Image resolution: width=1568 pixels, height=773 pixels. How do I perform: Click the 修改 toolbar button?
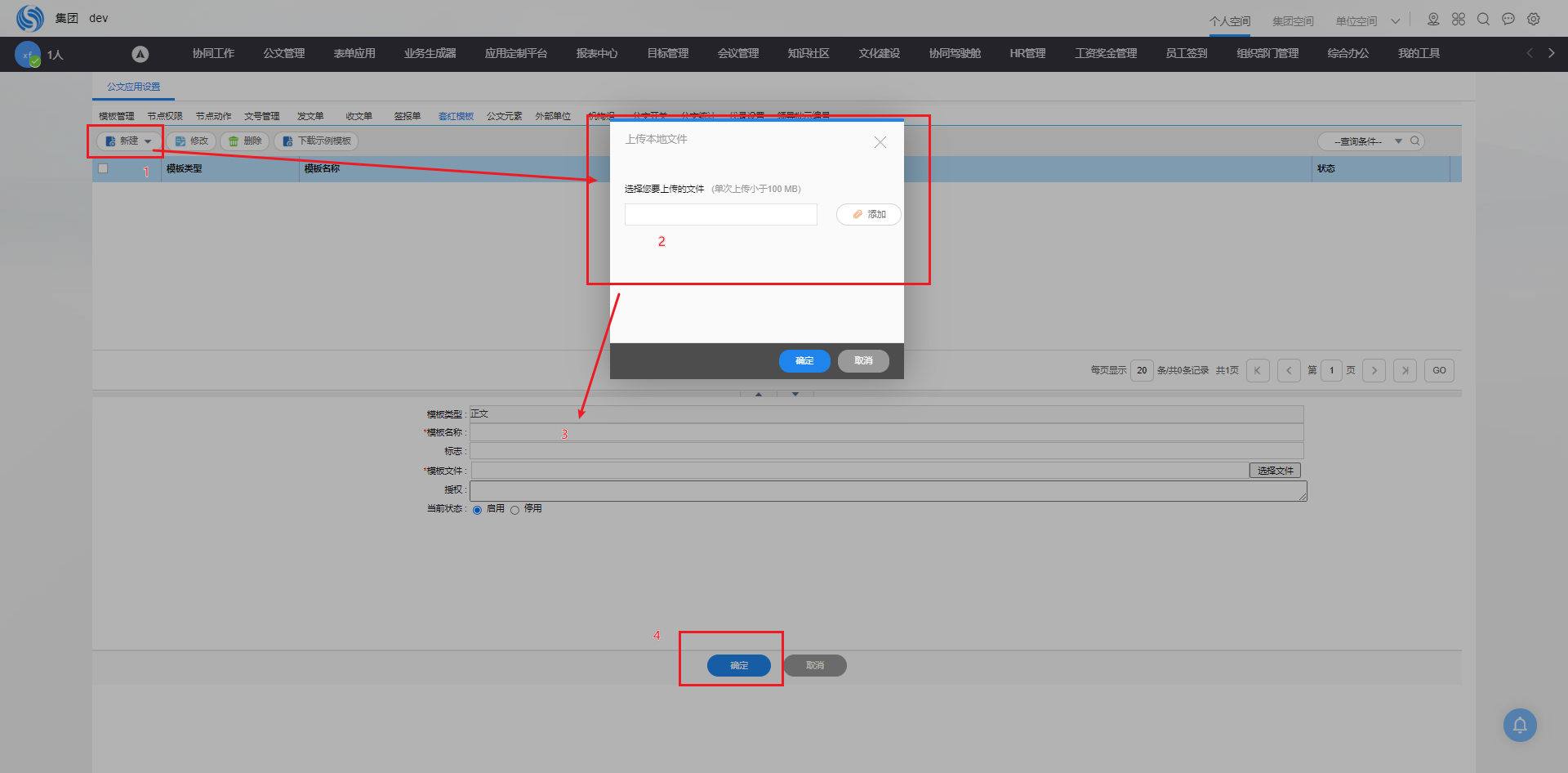(x=191, y=141)
